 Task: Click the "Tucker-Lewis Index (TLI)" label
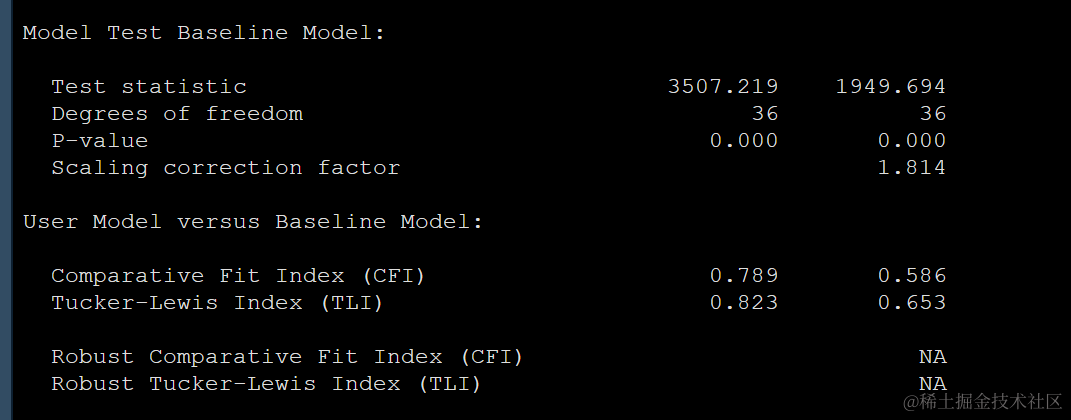[217, 303]
